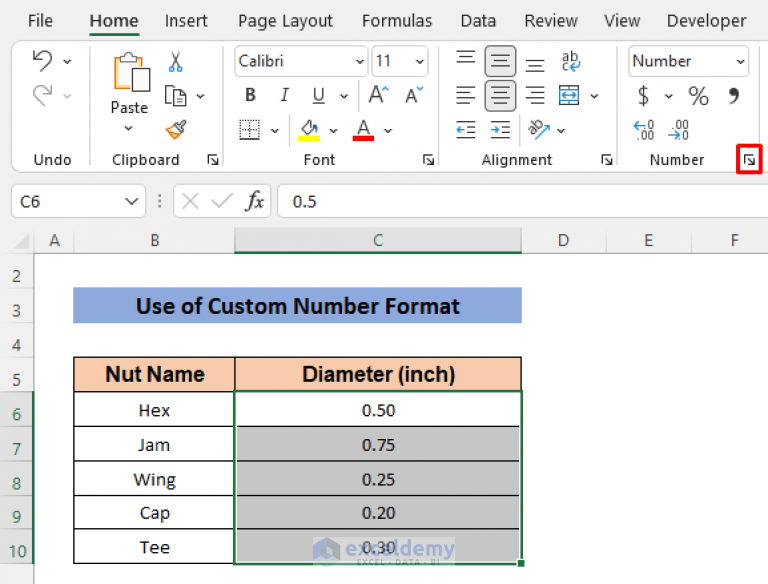This screenshot has height=584, width=768.
Task: Open the Number format dropdown
Action: click(x=740, y=62)
